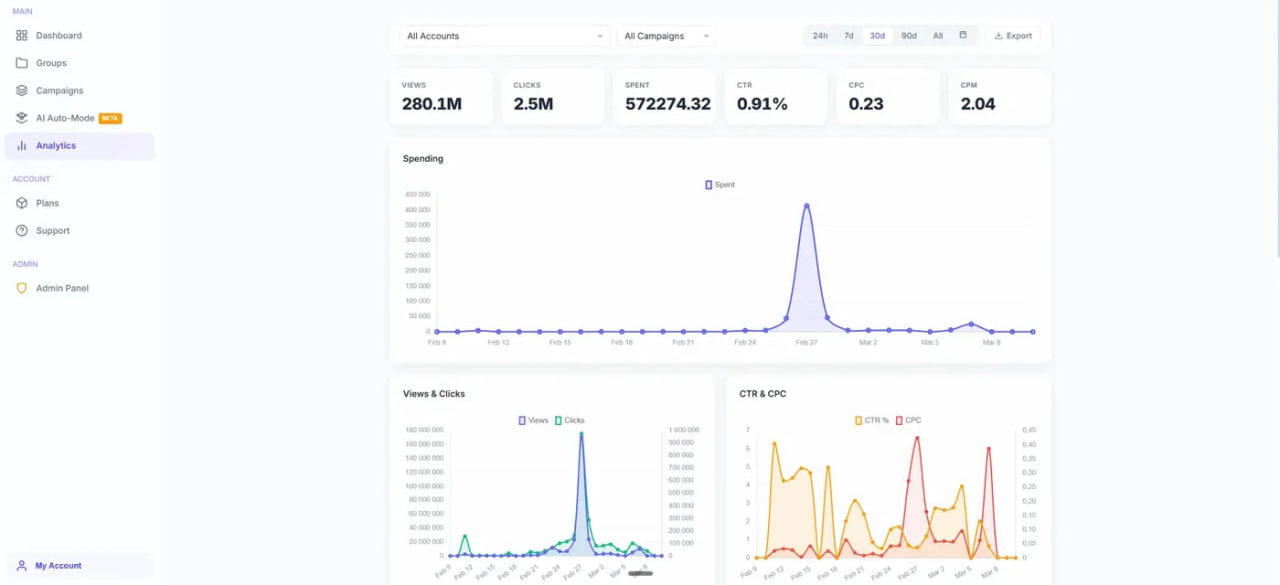Click the Analytics bar-chart icon
Screen dimensions: 1280x585
point(22,146)
